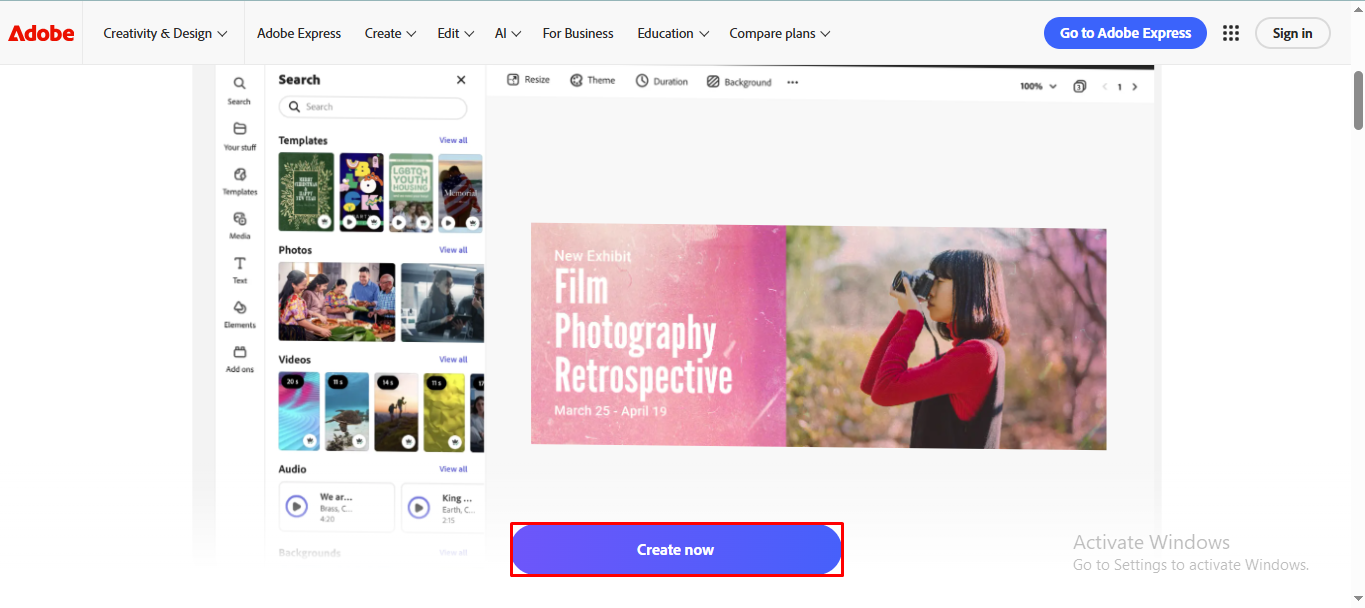Select the 14 s hikers video thumbnail
Screen dimensions: 1365x608
pyautogui.click(x=396, y=411)
